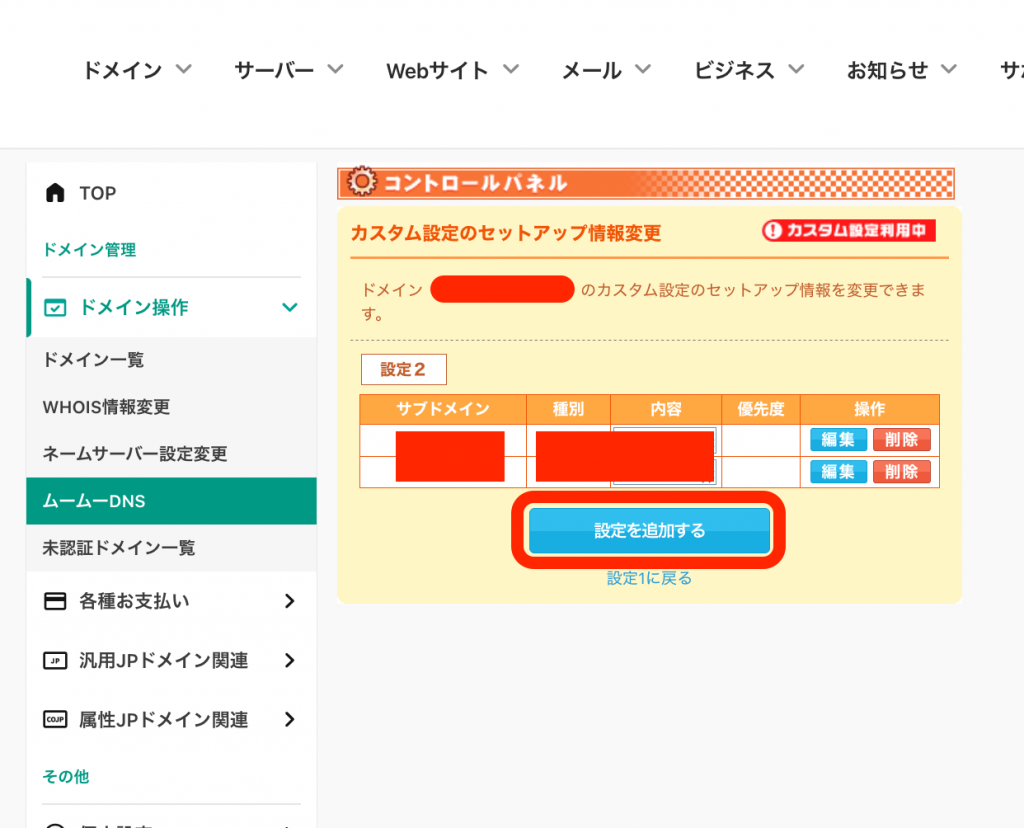
Task: Click the second-row 削除 button
Action: [902, 471]
